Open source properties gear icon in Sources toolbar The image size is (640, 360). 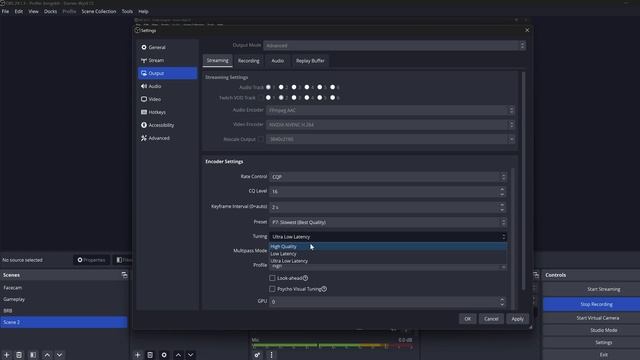click(x=164, y=355)
